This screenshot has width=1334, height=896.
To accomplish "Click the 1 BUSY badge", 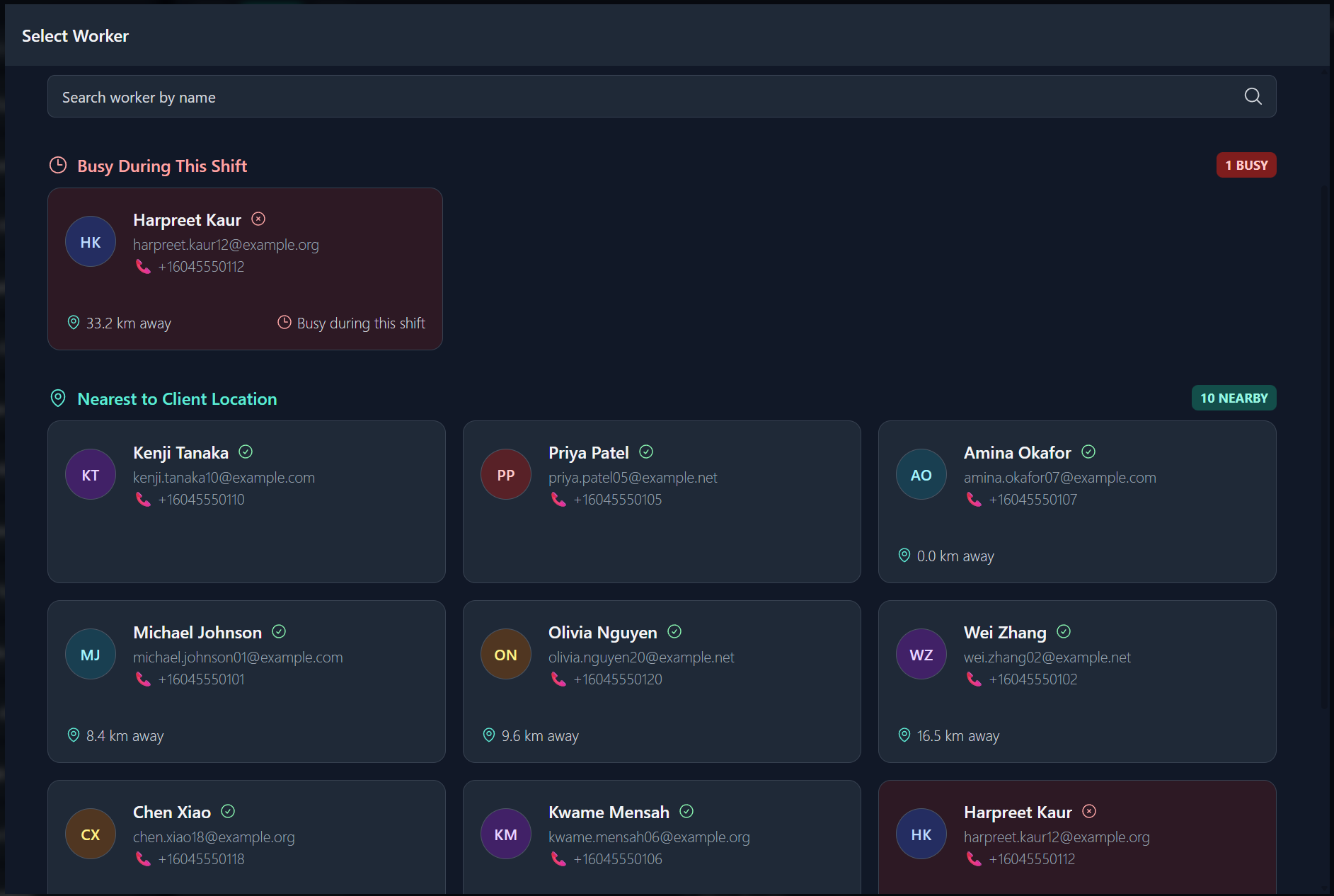I will coord(1246,165).
